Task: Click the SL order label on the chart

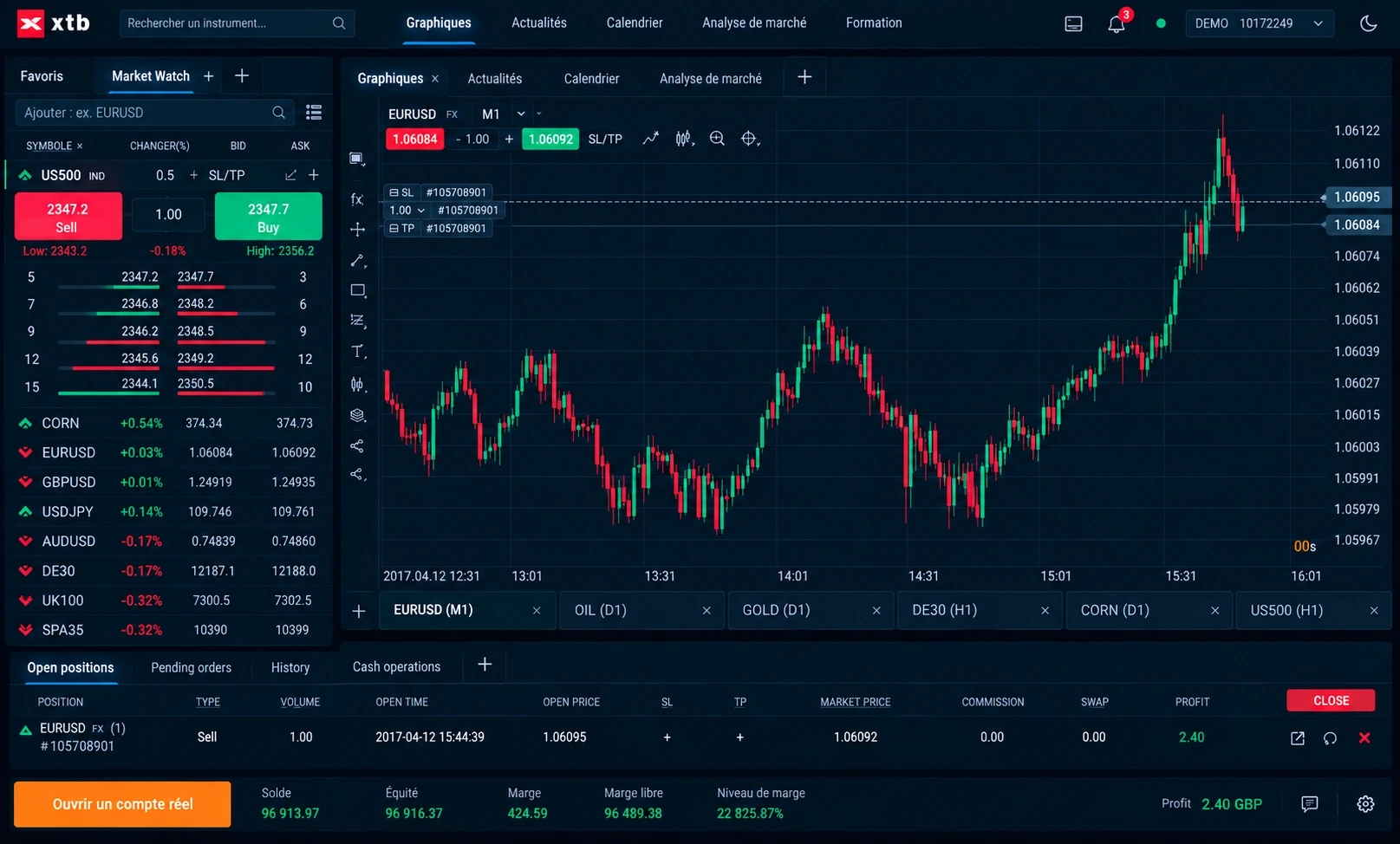Action: (438, 192)
